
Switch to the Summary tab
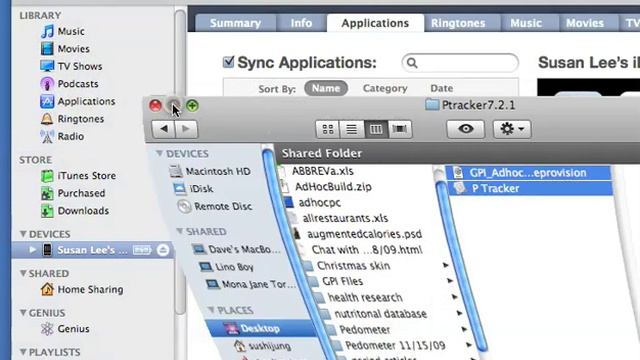coord(236,23)
